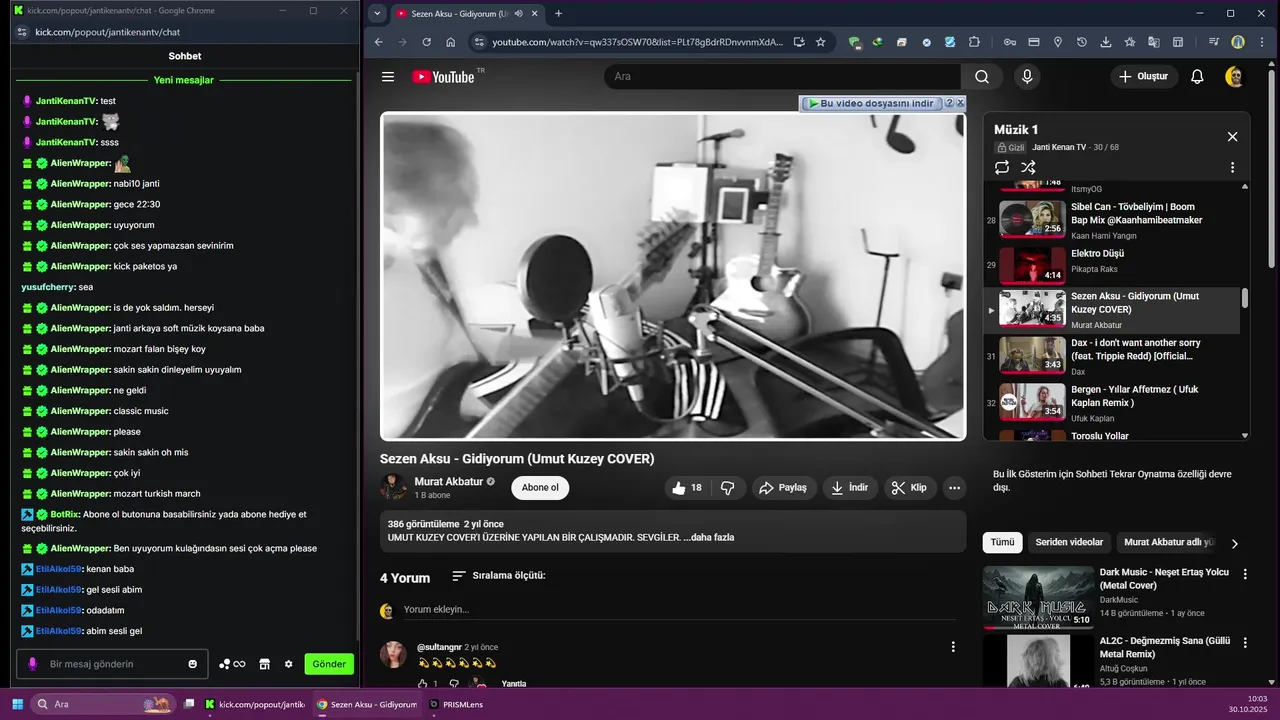Create a clip with Klip button
The height and width of the screenshot is (720, 1280).
click(x=910, y=488)
